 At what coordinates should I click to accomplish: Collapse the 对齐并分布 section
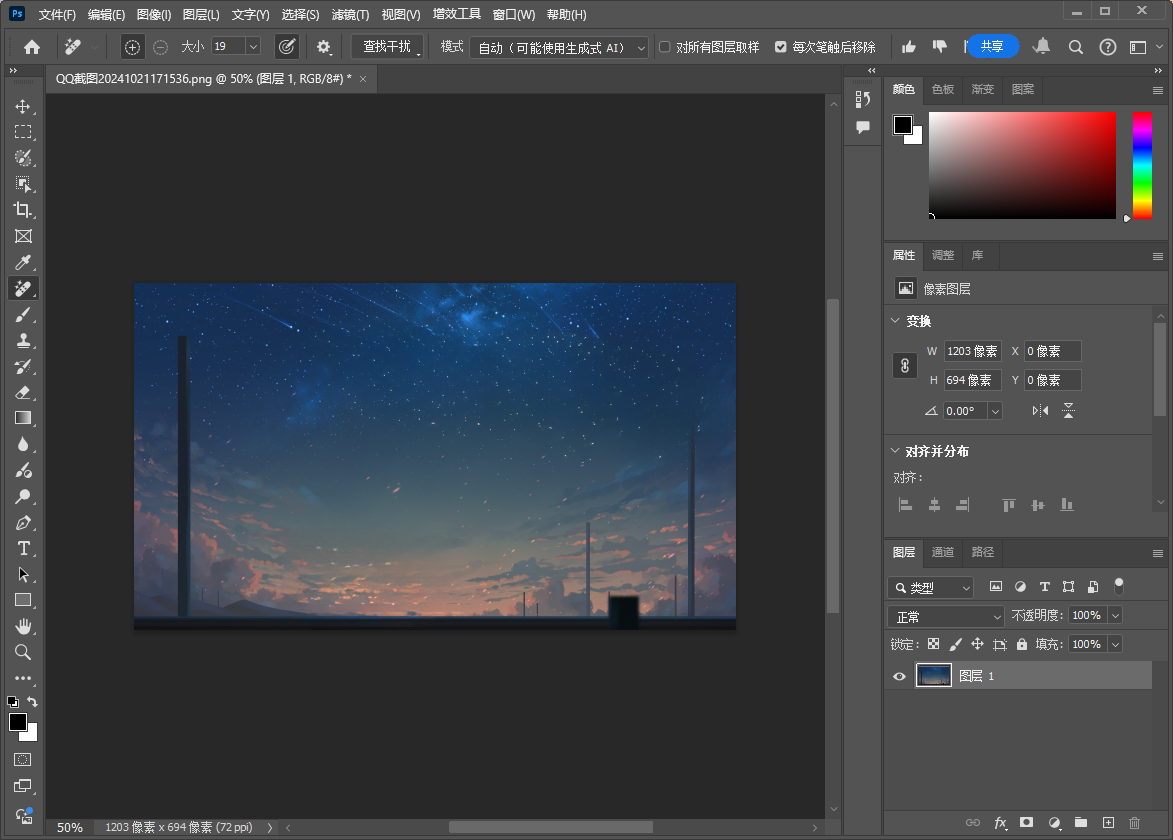pyautogui.click(x=895, y=450)
